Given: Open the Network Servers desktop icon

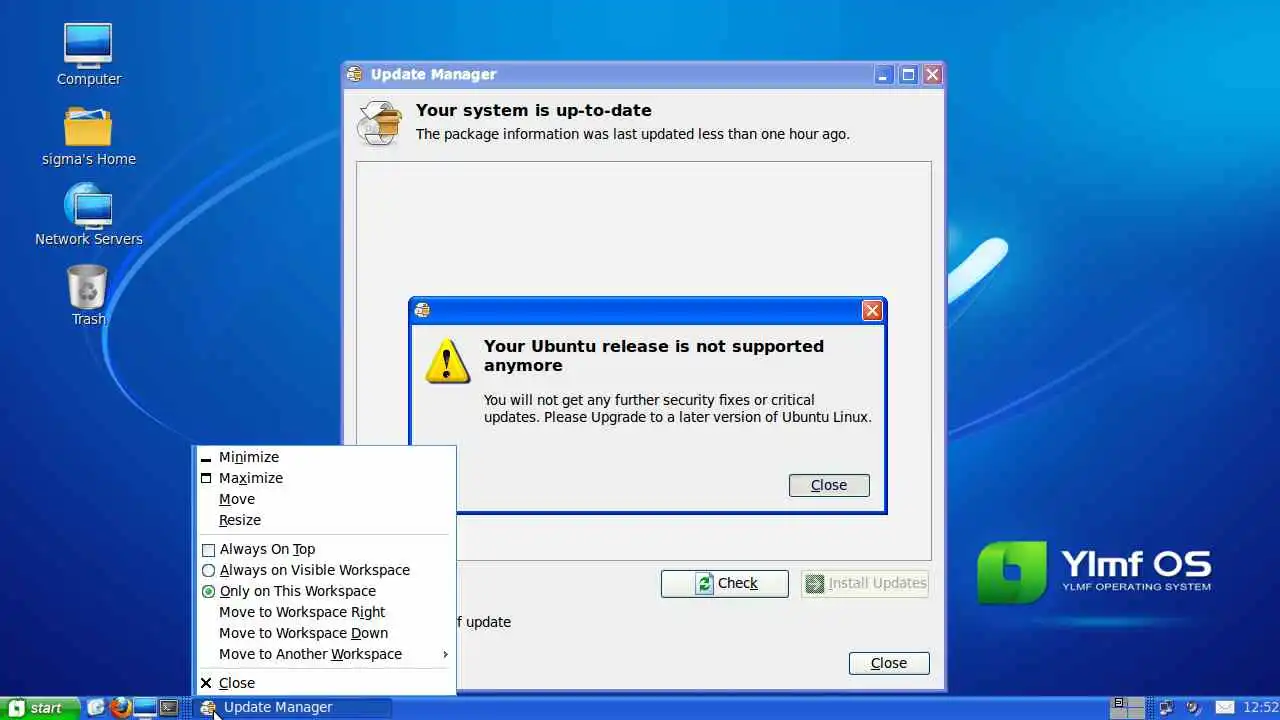Looking at the screenshot, I should tap(88, 206).
